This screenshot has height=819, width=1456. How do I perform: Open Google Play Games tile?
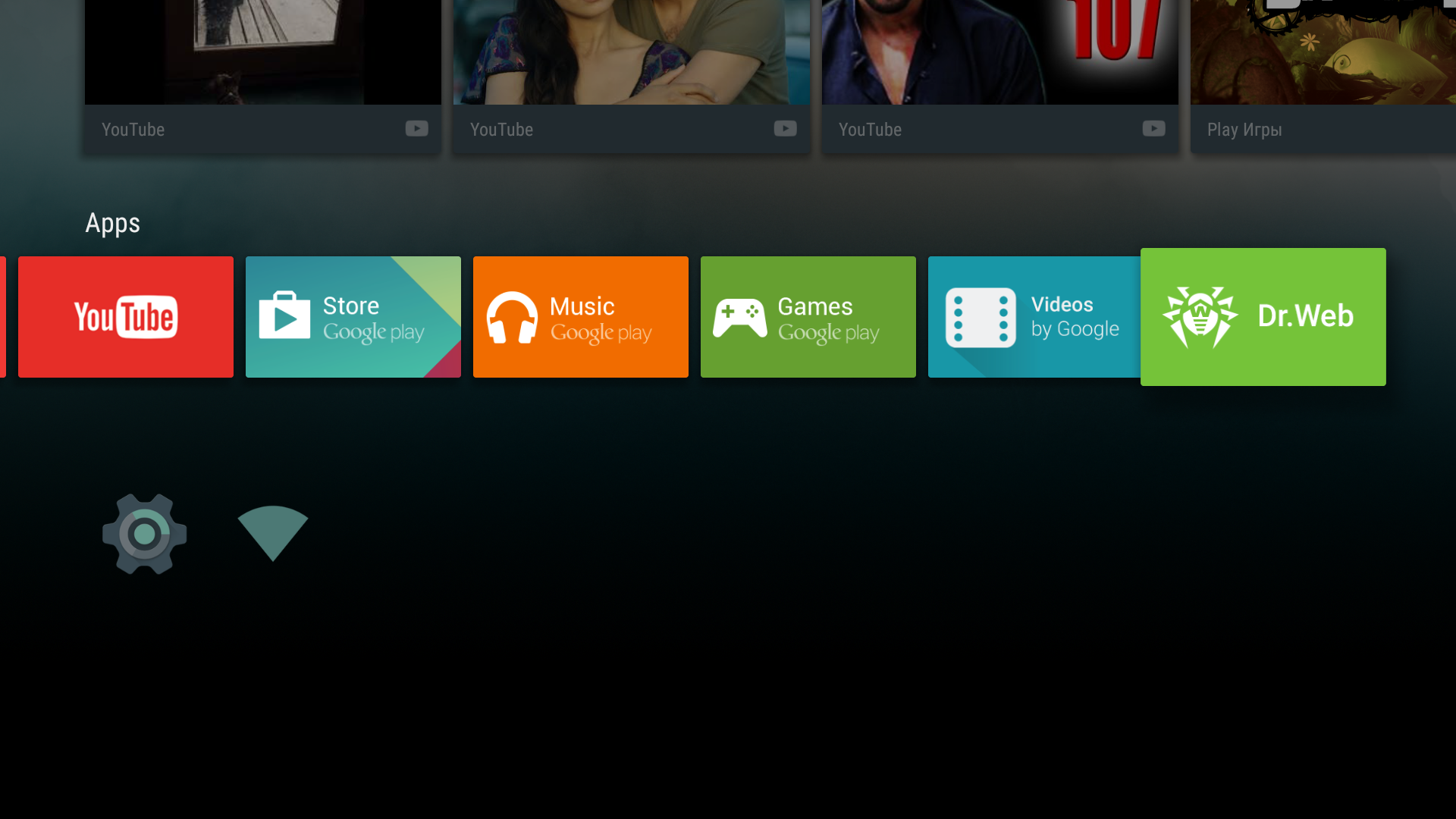(808, 317)
